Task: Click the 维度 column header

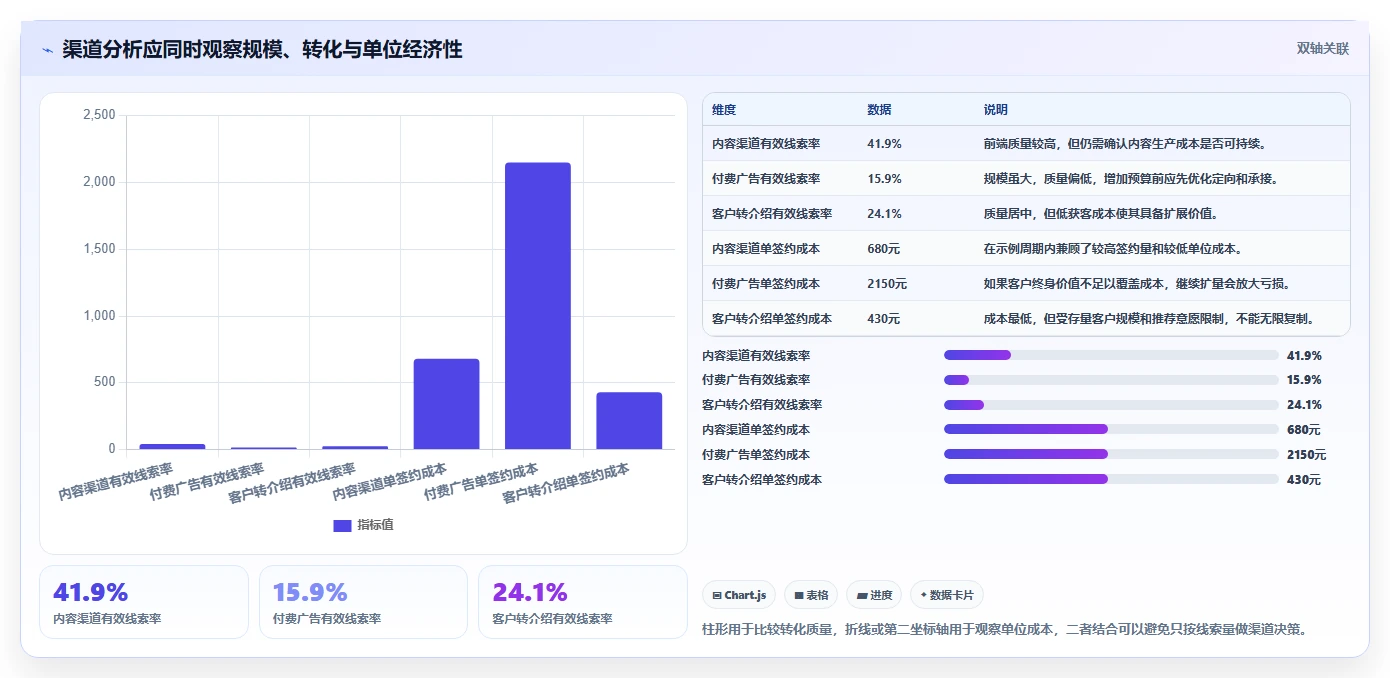Action: (724, 110)
